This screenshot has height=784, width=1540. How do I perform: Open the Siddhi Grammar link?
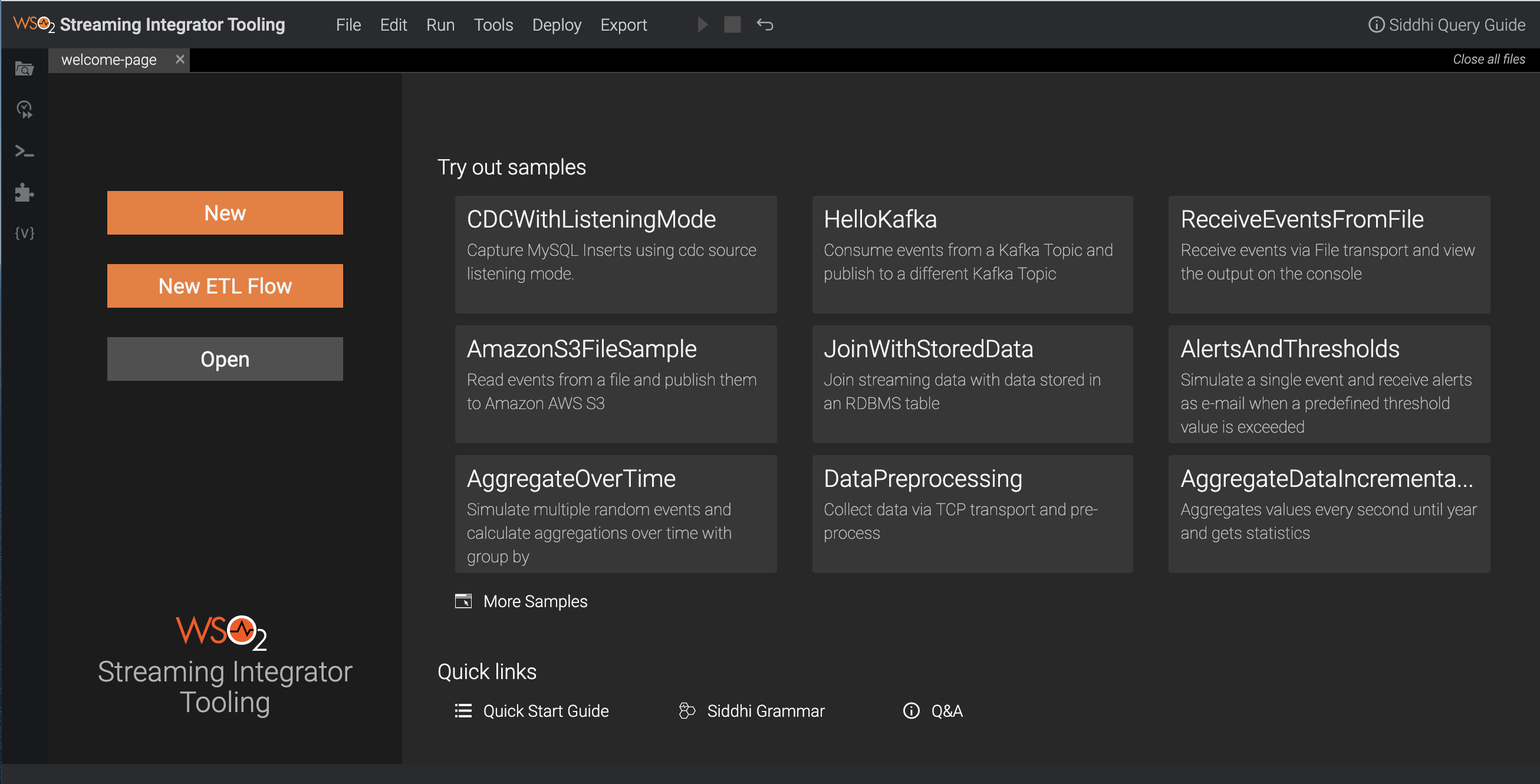pyautogui.click(x=766, y=711)
